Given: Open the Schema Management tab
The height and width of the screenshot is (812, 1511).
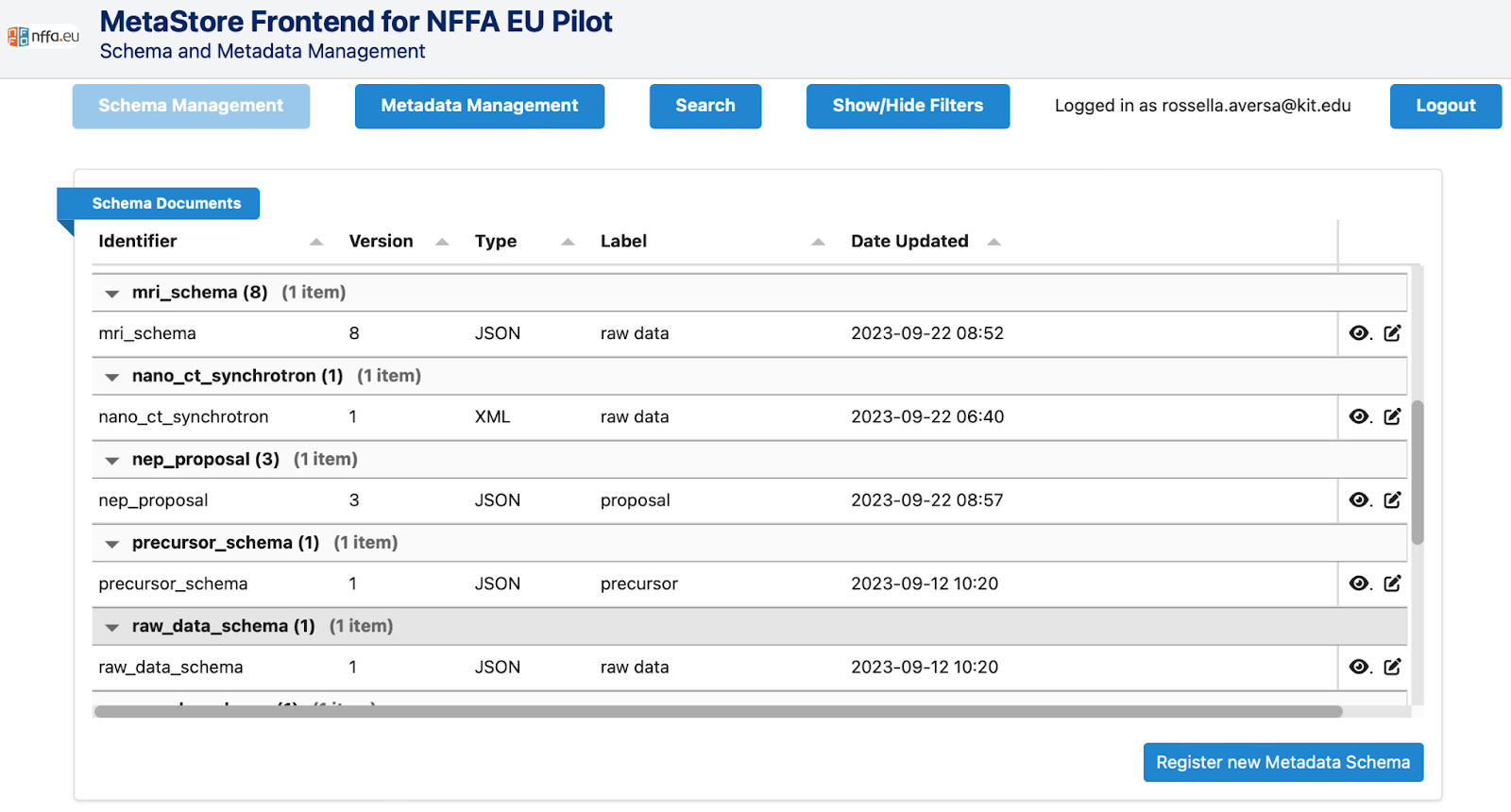Looking at the screenshot, I should [191, 106].
